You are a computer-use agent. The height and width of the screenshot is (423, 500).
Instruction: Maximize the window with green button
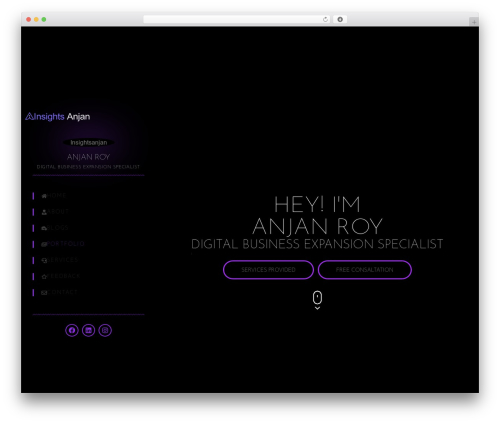(x=44, y=20)
